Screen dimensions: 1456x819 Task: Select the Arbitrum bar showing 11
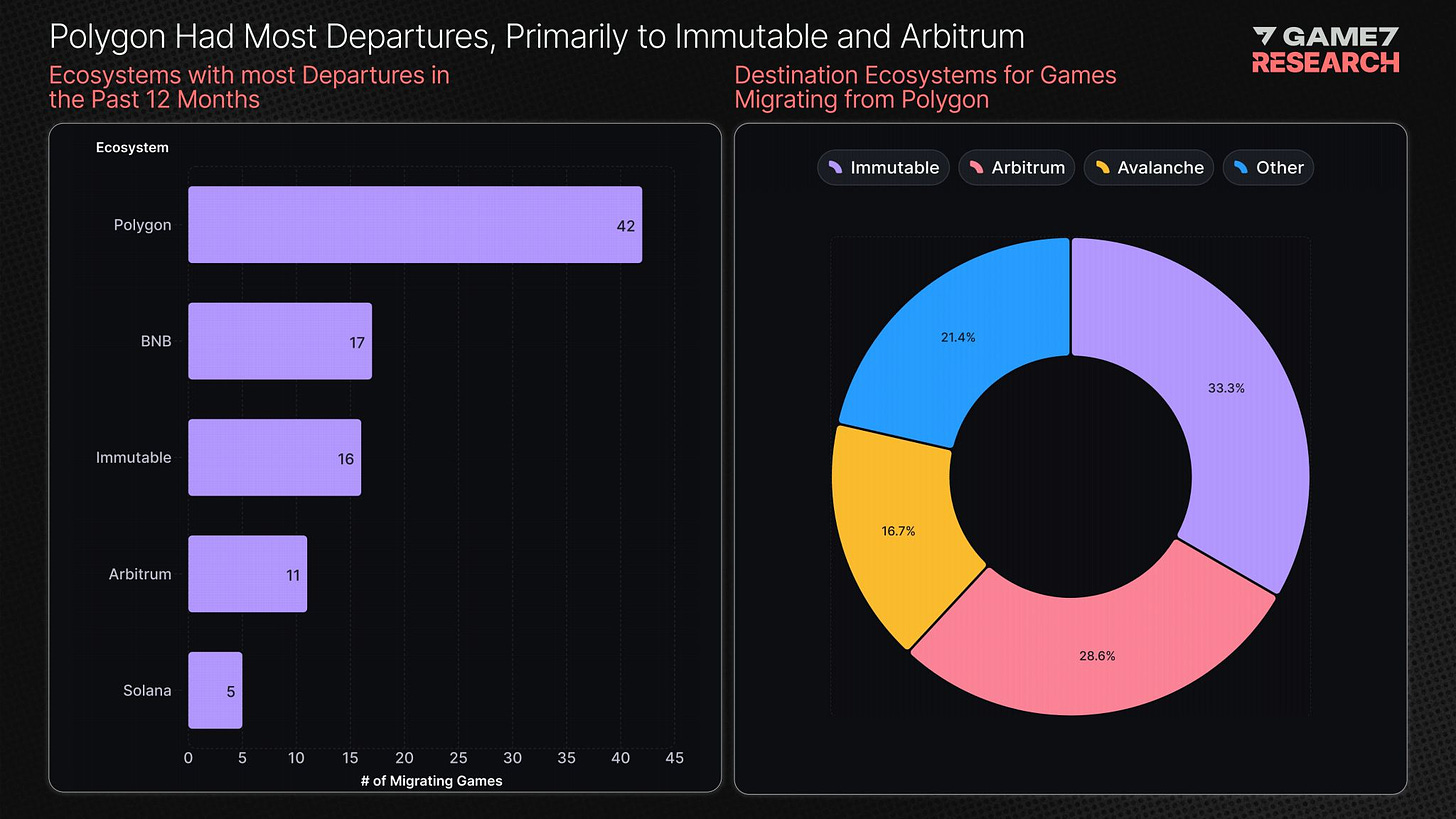tap(247, 574)
